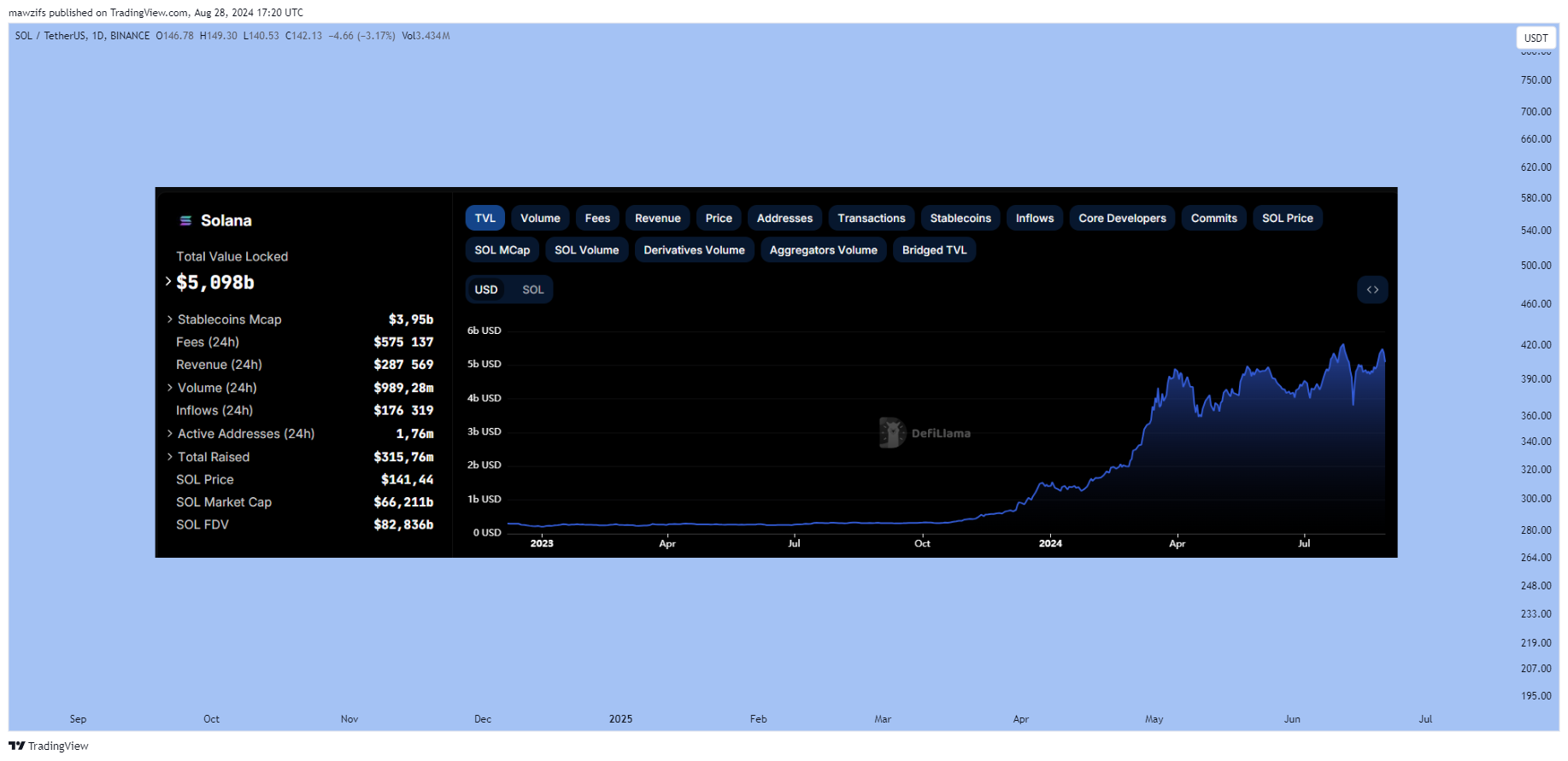Expand the Volume (24h) row
Screen dimensions: 1568x761
(x=170, y=387)
